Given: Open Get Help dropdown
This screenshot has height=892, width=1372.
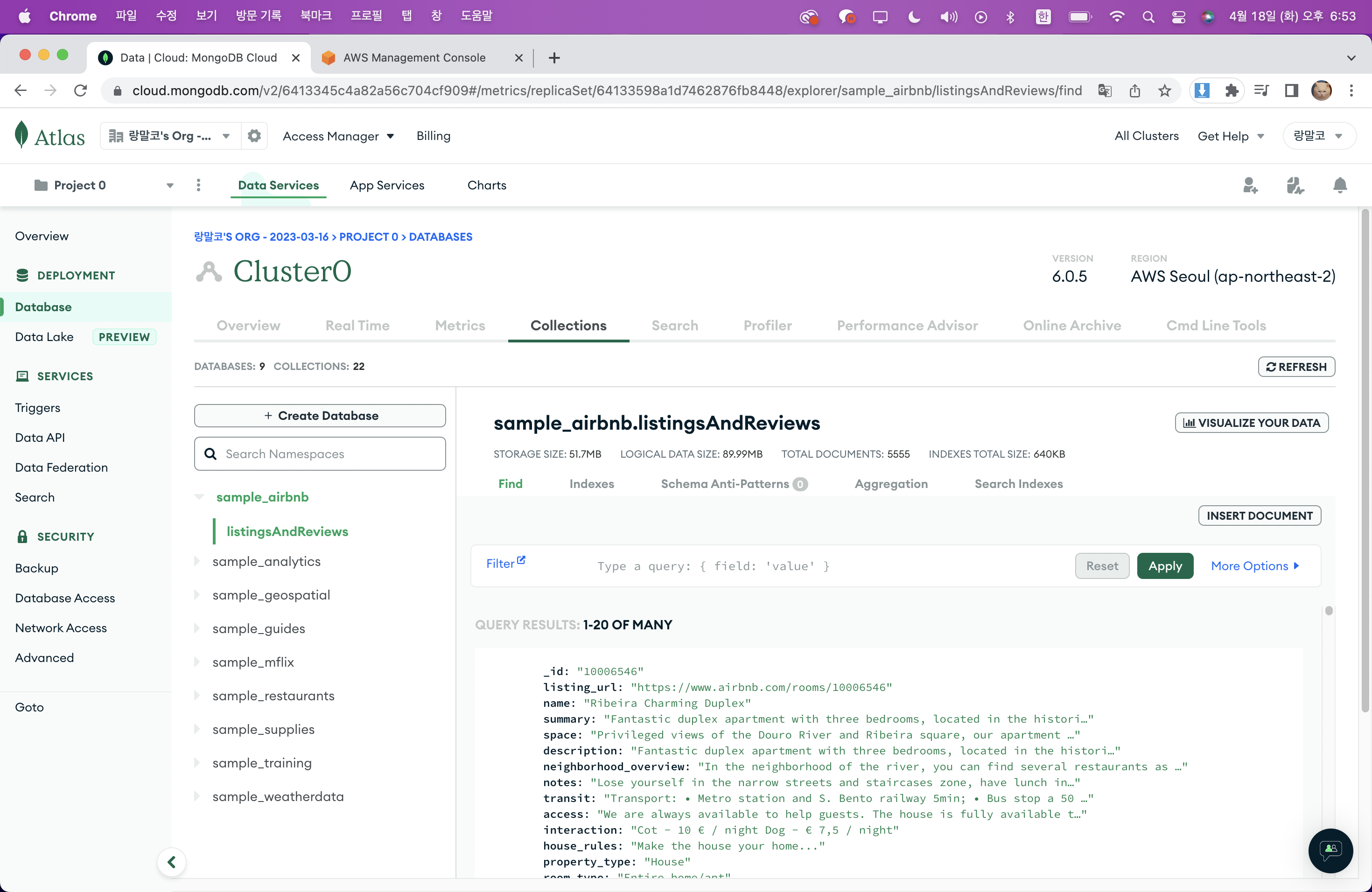Looking at the screenshot, I should 1231,136.
